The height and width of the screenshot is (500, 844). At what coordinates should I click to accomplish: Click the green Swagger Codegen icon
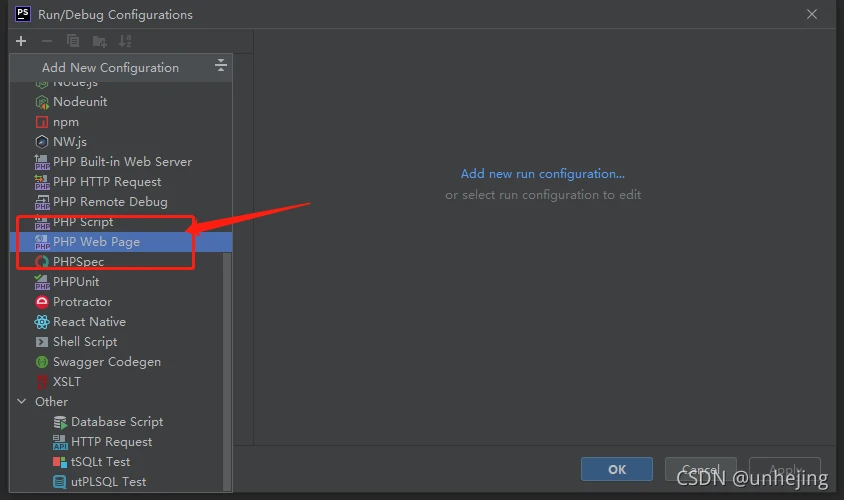point(42,362)
